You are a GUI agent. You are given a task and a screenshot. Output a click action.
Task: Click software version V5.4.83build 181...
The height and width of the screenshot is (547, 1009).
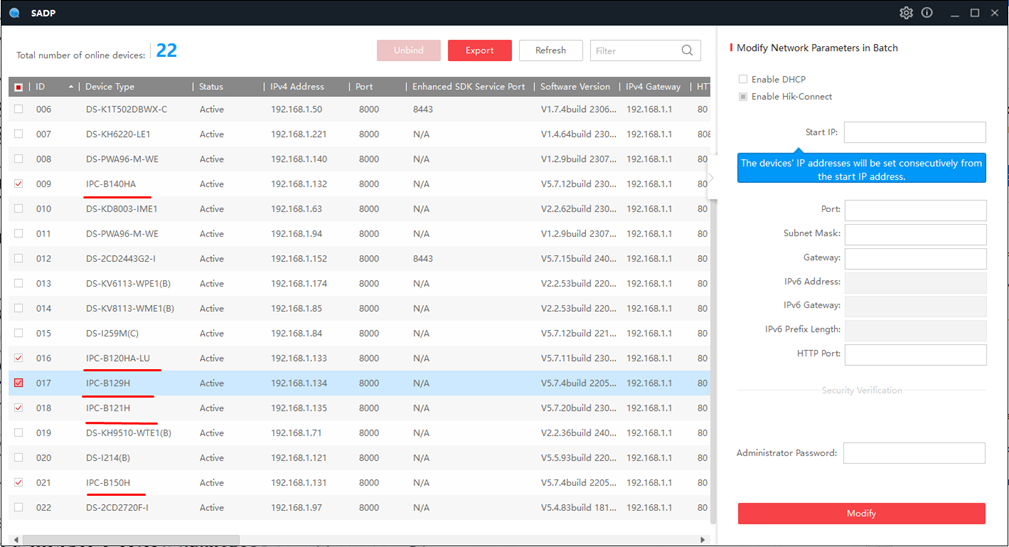pos(579,507)
